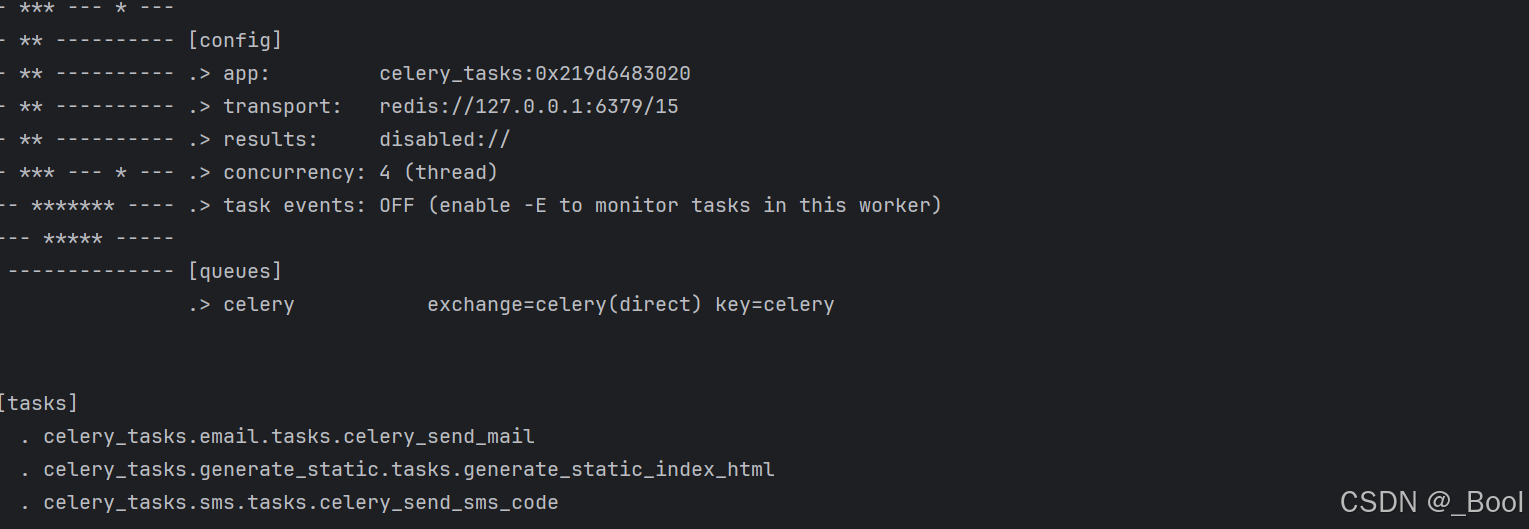Click the [config] section header
This screenshot has width=1529, height=529.
pos(235,41)
